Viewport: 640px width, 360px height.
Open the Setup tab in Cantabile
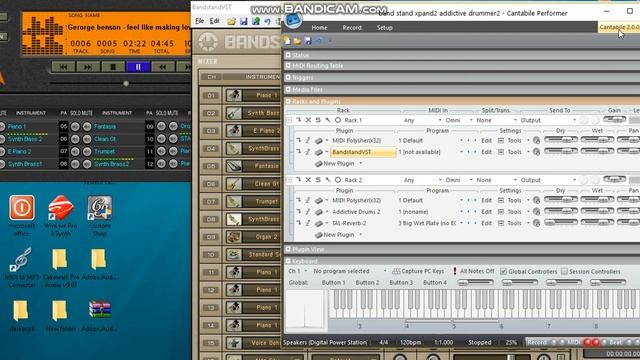384,27
